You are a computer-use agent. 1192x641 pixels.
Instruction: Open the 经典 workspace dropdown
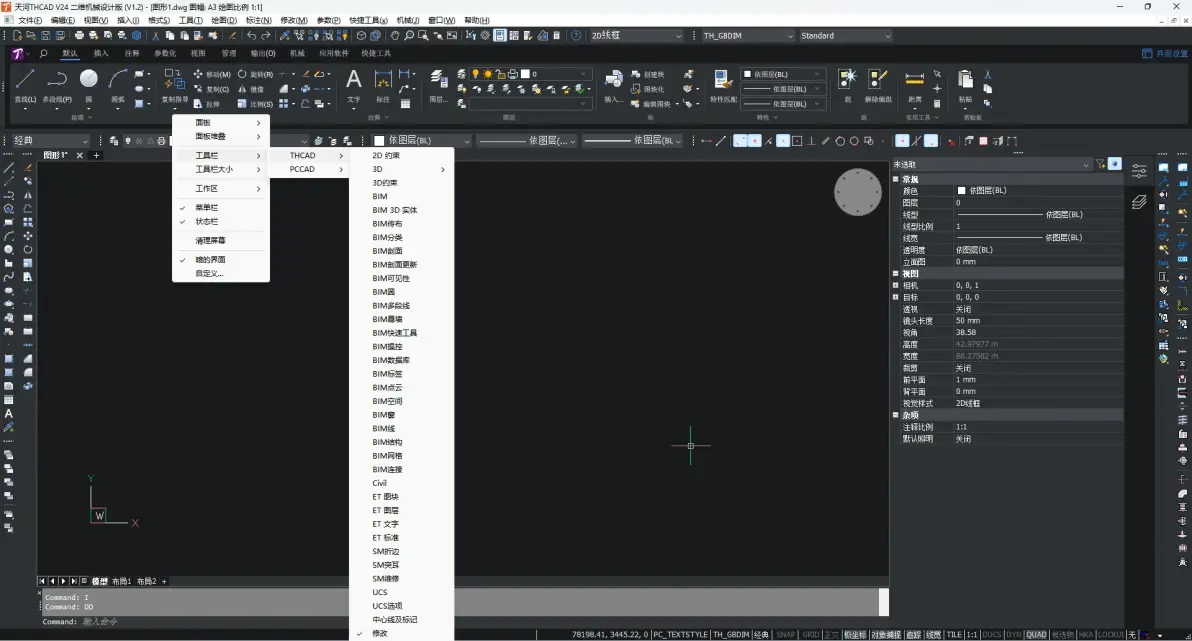pyautogui.click(x=51, y=141)
